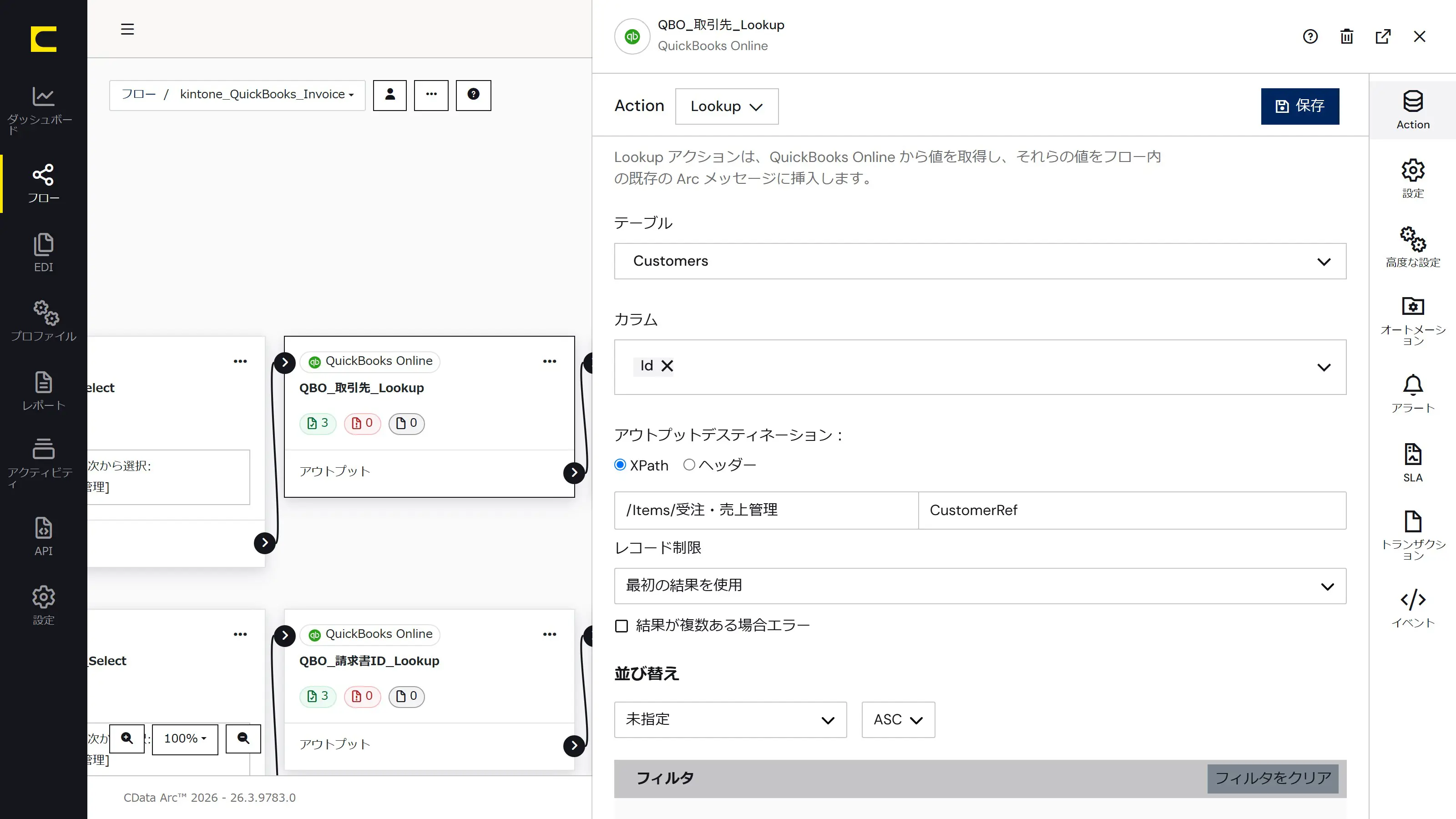Open レポート reports page
The width and height of the screenshot is (1456, 819).
(44, 391)
